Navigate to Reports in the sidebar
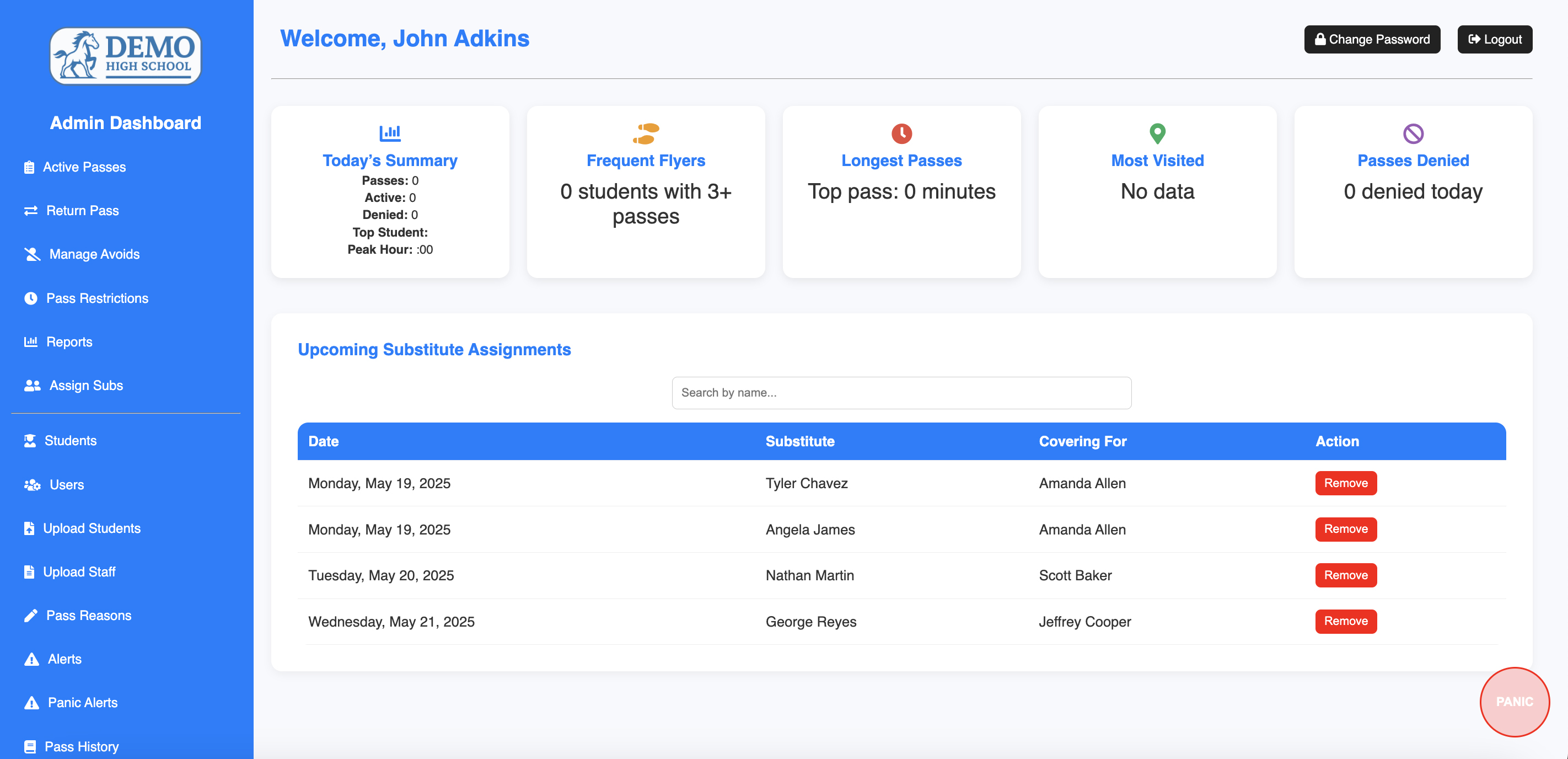 69,342
